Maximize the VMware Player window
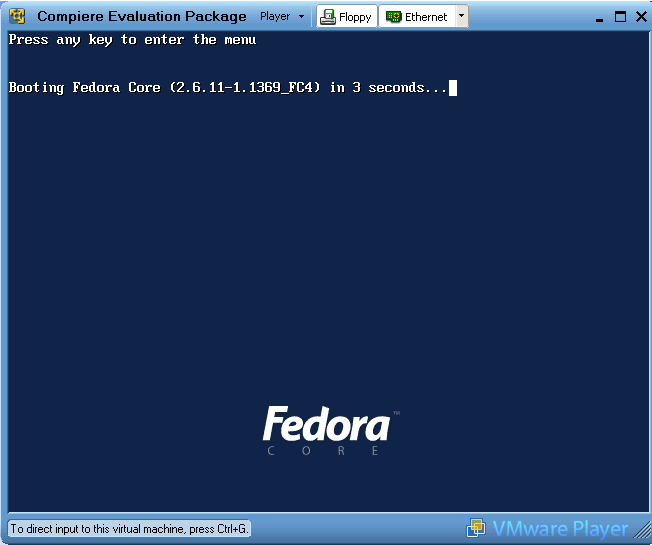The image size is (652, 545). [x=619, y=16]
